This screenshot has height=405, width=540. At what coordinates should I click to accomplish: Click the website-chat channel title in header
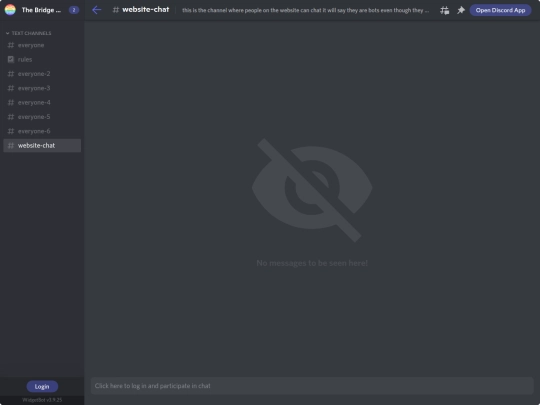146,10
